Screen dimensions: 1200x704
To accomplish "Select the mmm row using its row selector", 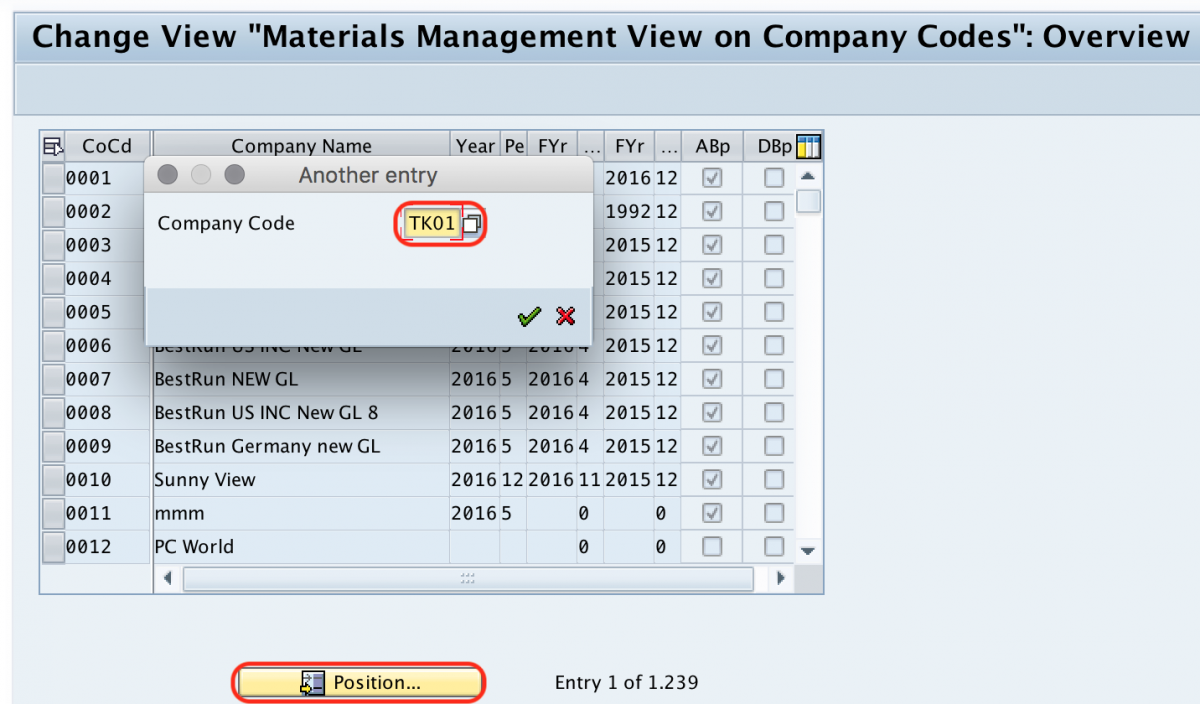I will 52,513.
